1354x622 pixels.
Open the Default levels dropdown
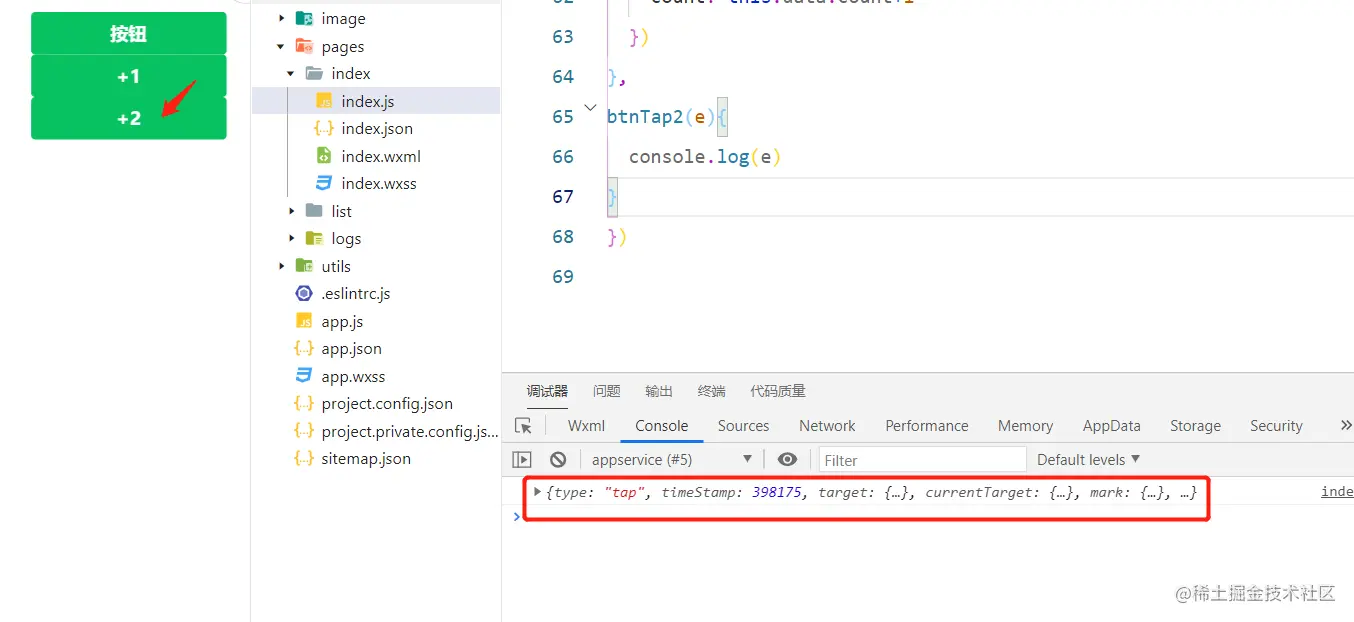point(1088,459)
